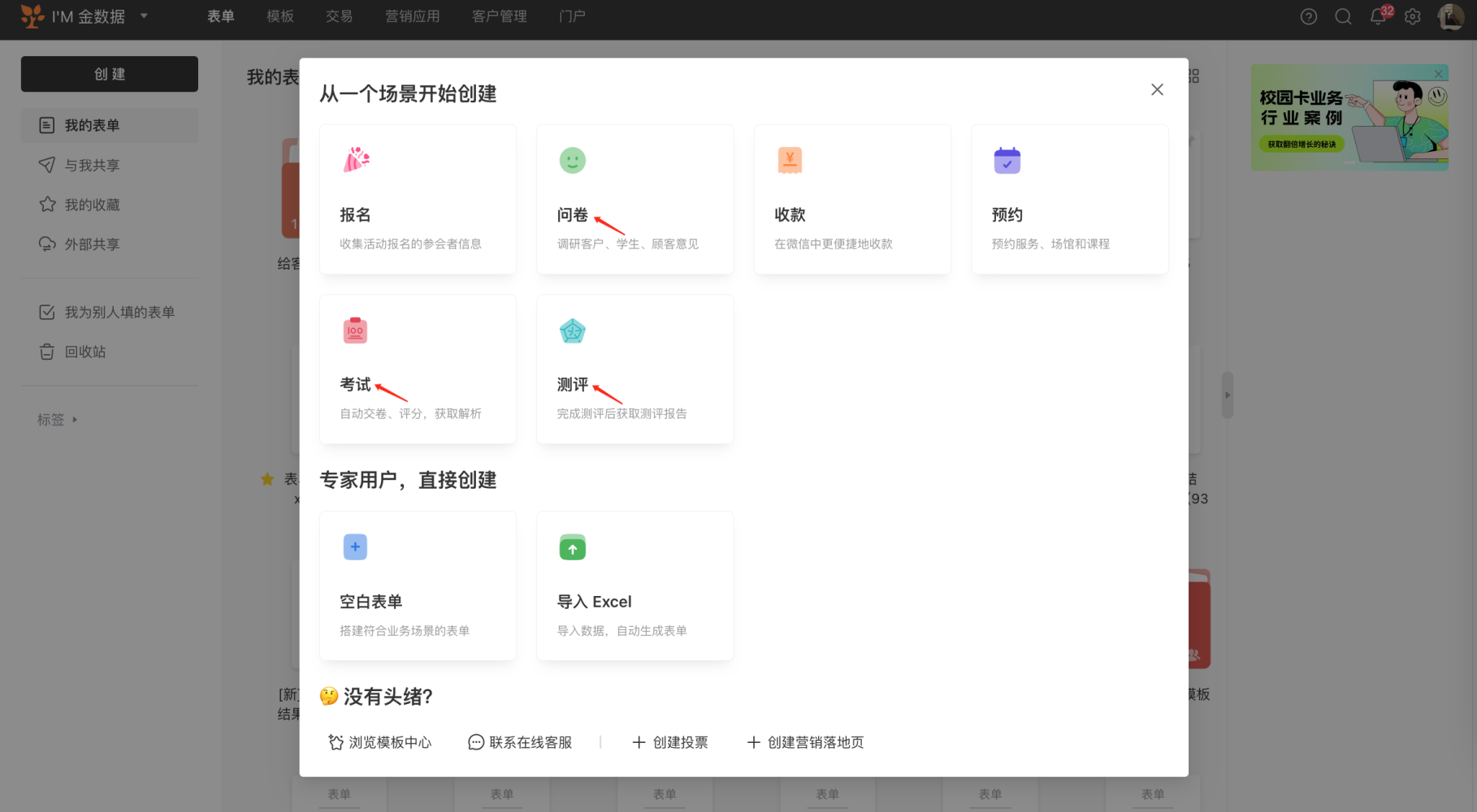Click the search magnifier icon
1477x812 pixels.
click(1344, 16)
